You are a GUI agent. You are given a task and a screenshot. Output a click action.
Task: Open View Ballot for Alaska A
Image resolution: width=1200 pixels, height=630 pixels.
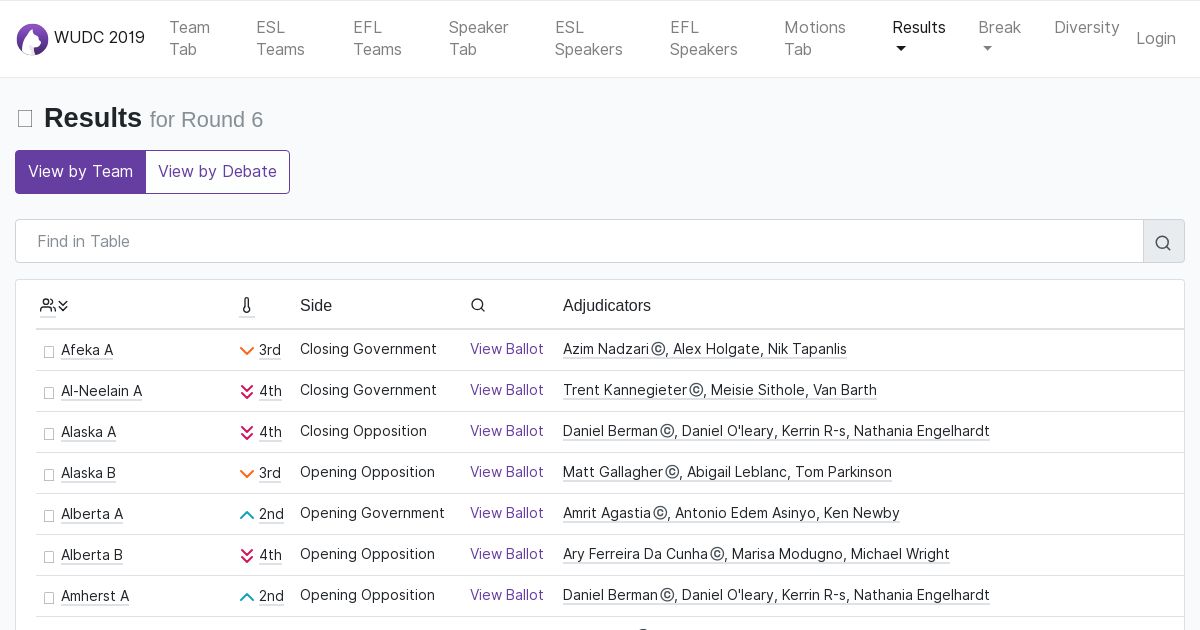(506, 431)
